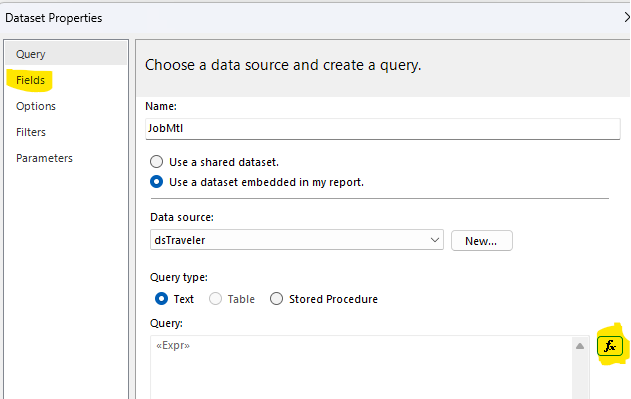Open the expression editor fx button

610,346
